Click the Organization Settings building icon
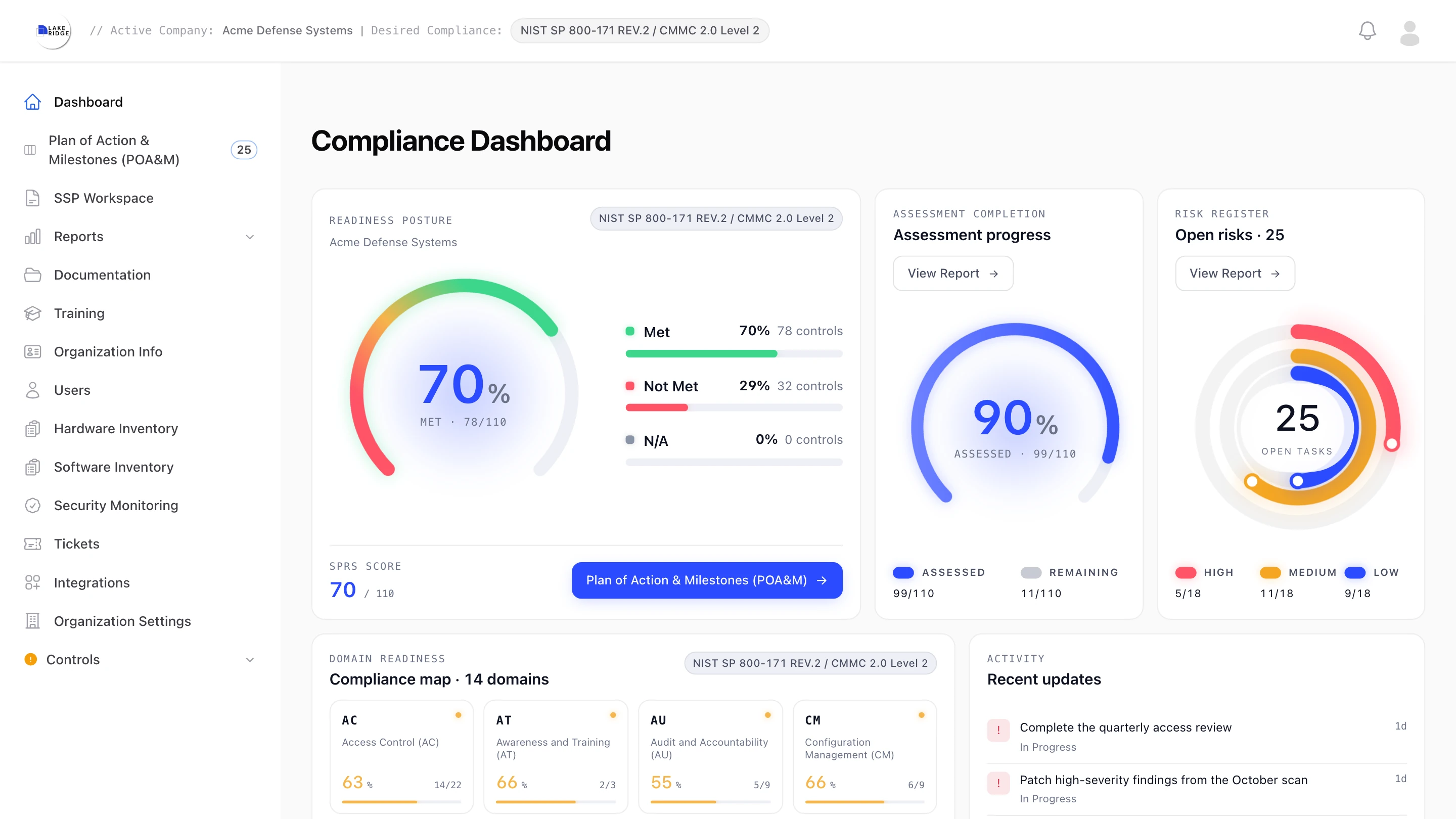Viewport: 1456px width, 819px height. tap(32, 621)
